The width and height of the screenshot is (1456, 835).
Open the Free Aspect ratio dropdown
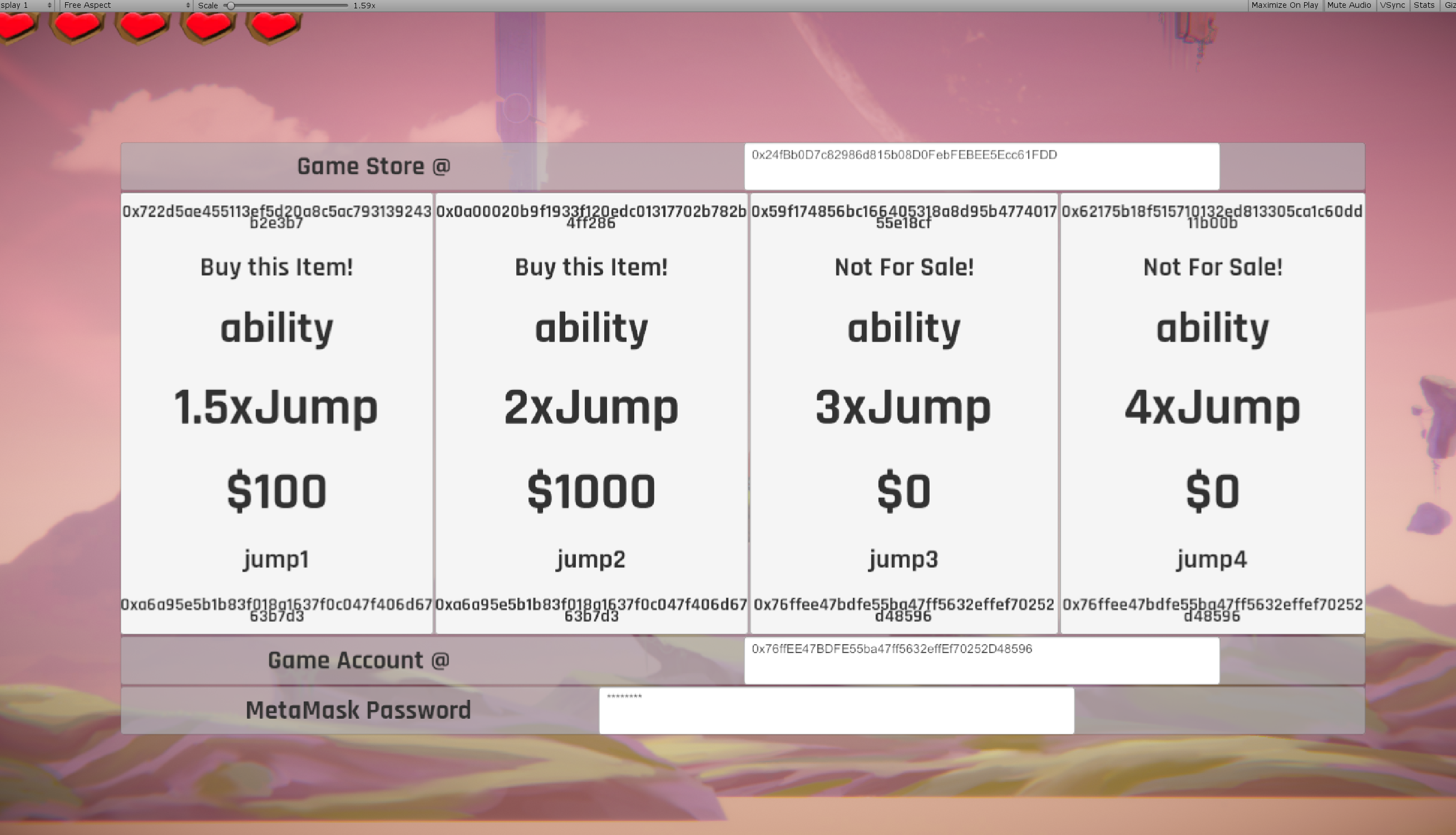point(126,5)
